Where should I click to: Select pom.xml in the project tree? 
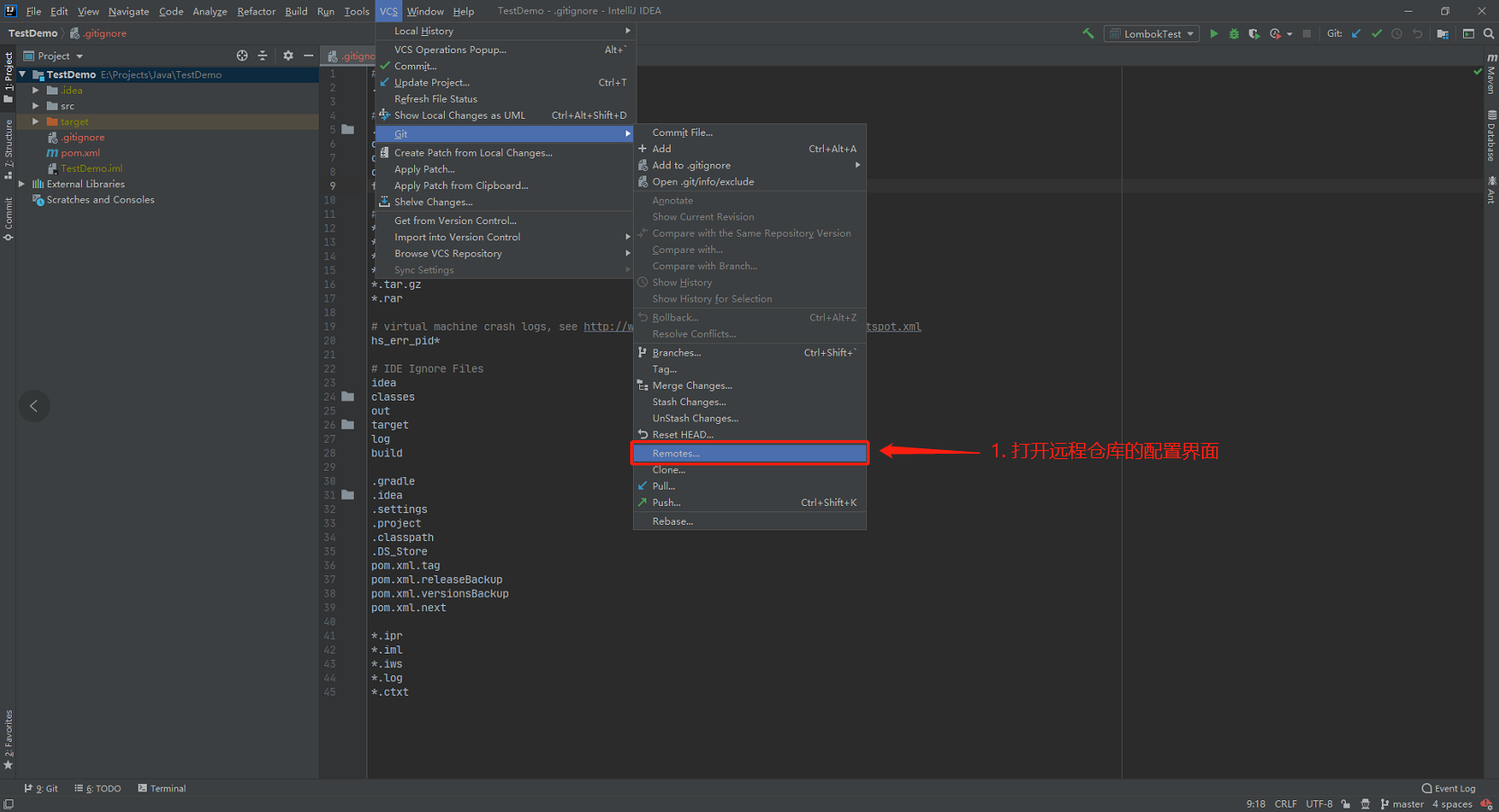(x=80, y=153)
